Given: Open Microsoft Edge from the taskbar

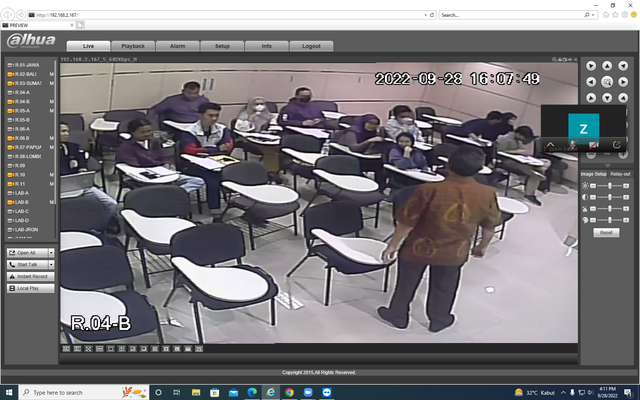Looking at the screenshot, I should 252,392.
